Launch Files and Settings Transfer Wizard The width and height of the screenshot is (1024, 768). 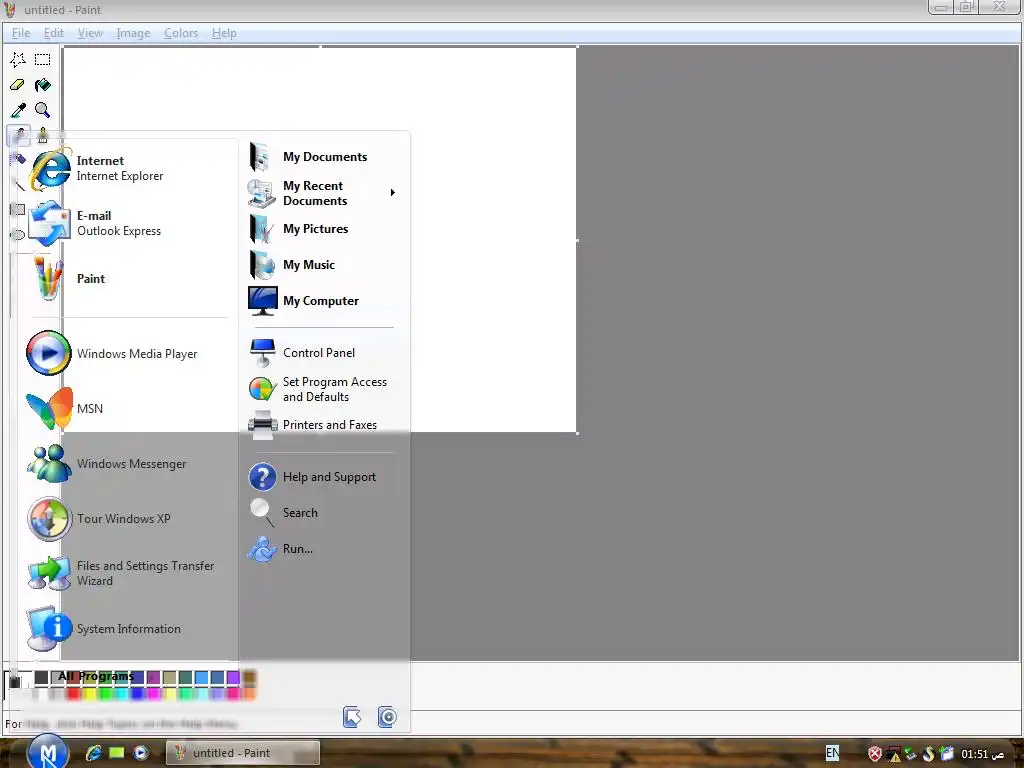click(x=127, y=573)
